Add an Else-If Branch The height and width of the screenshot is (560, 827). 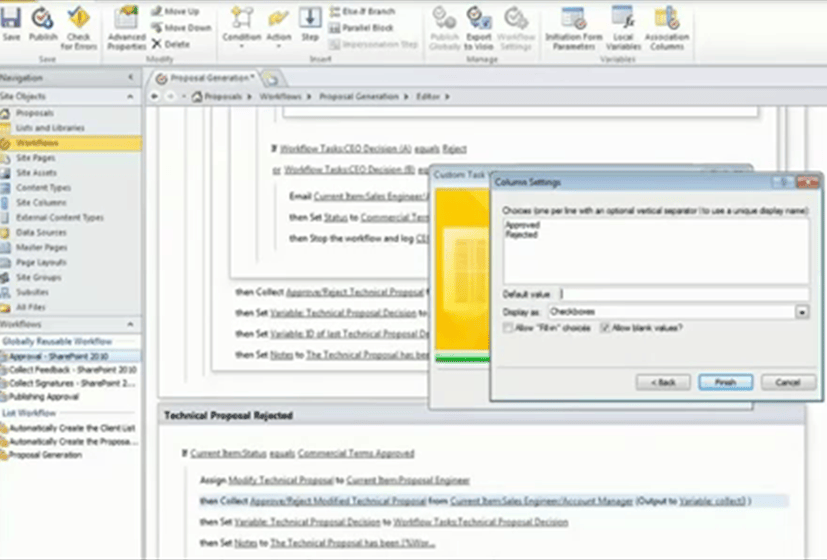point(362,11)
